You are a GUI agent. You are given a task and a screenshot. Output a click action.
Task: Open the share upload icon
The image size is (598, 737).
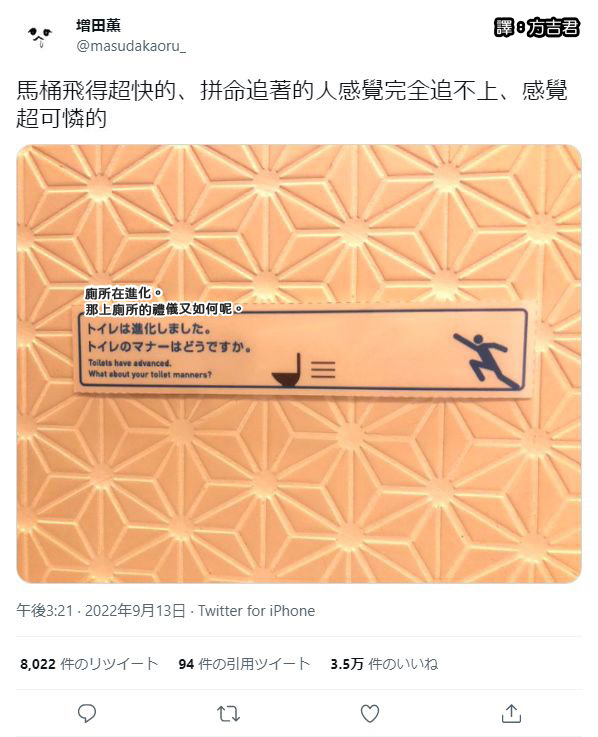[x=511, y=713]
